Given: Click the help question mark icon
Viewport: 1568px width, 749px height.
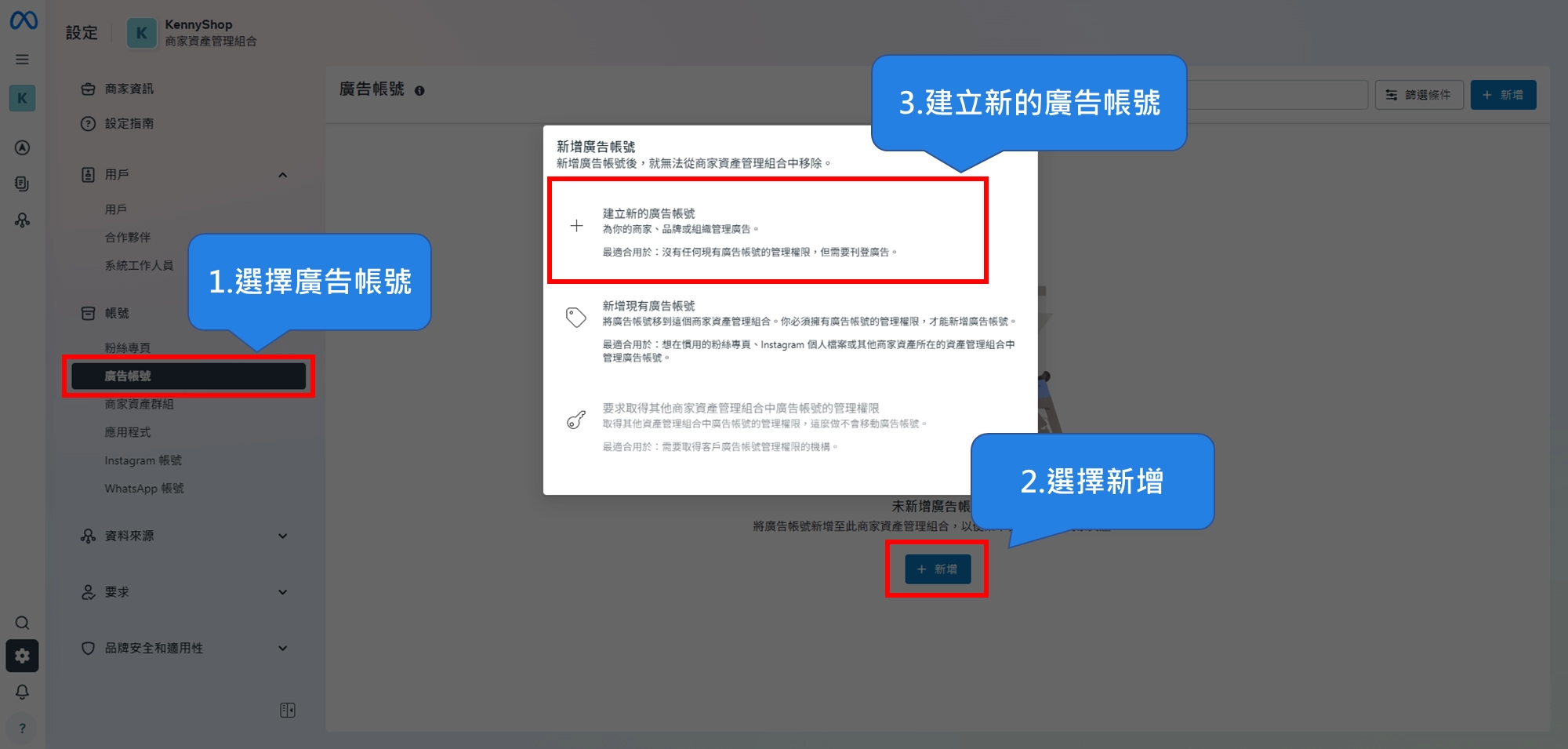Looking at the screenshot, I should 22,728.
